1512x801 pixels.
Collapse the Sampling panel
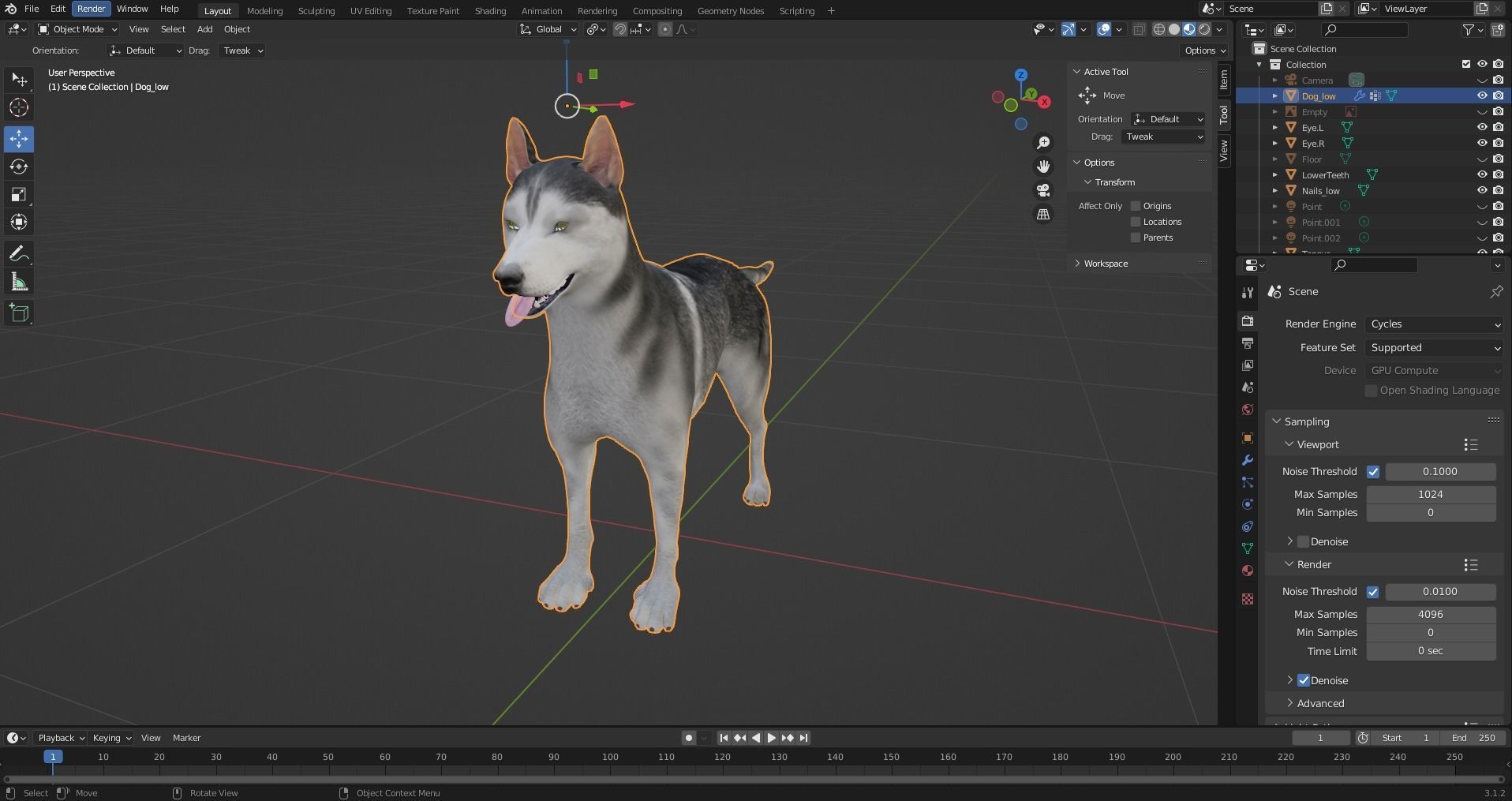1307,421
